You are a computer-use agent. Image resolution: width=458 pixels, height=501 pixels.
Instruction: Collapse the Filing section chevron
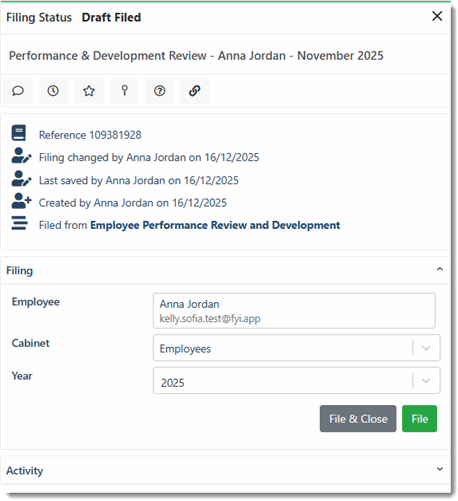[440, 269]
